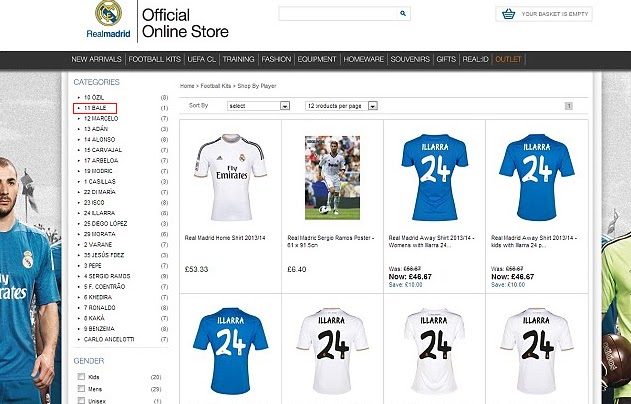Screen dimensions: 631x404
Task: Open the Outlet menu
Action: click(x=508, y=59)
